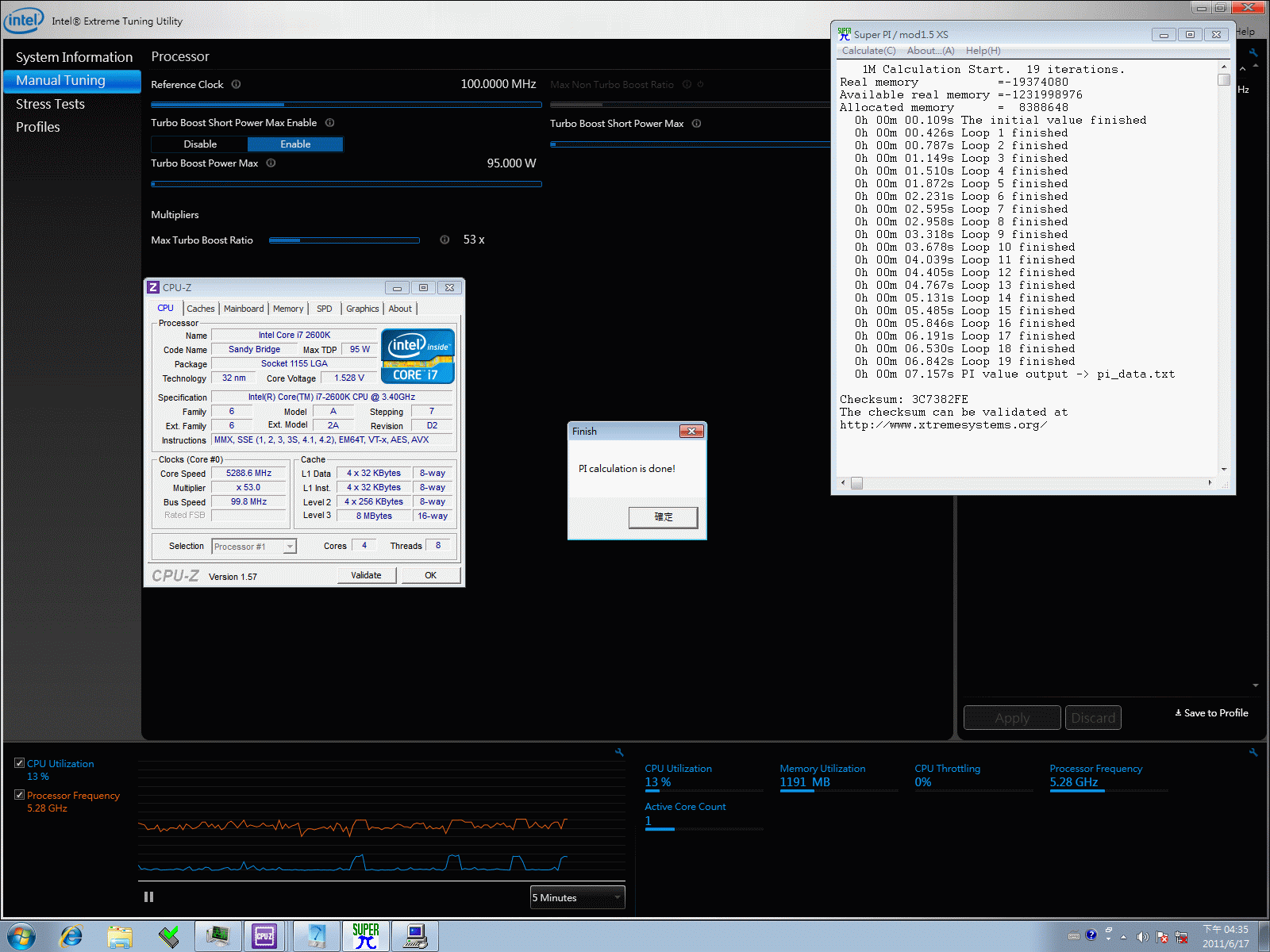The height and width of the screenshot is (952, 1270).
Task: Click OK button in CPU-Z
Action: [x=430, y=575]
